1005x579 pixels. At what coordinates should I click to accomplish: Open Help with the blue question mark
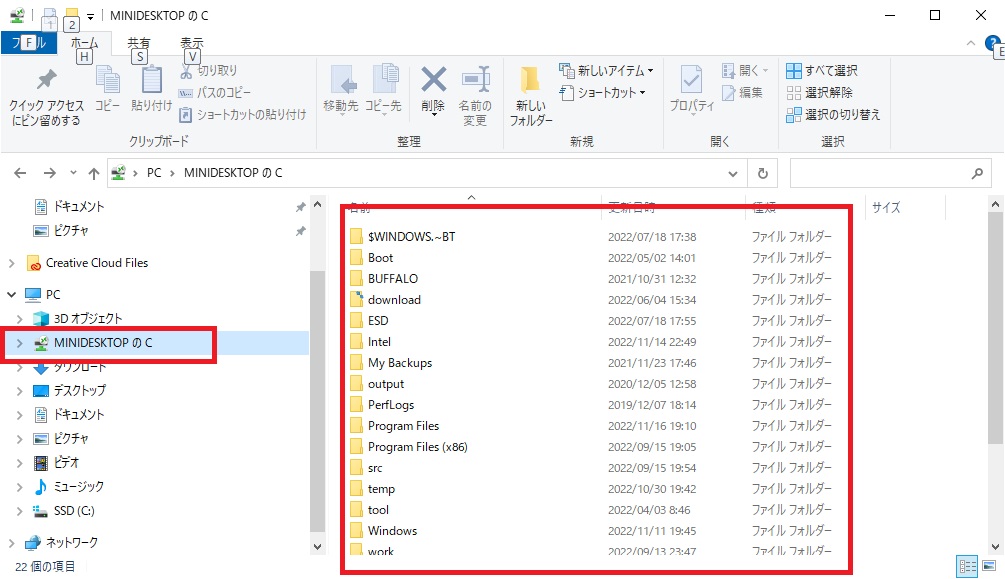coord(993,44)
